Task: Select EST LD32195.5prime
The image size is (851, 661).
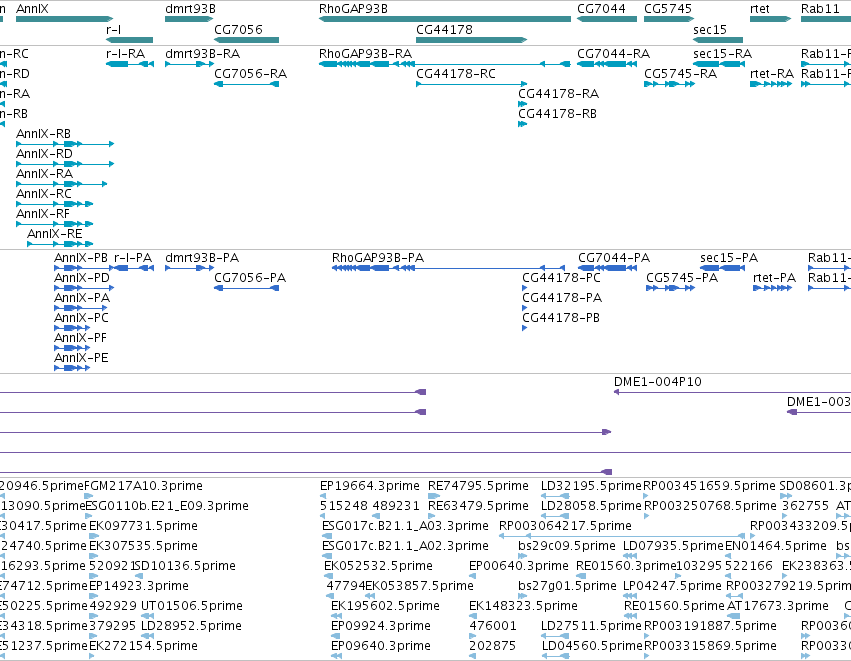Action: (555, 496)
